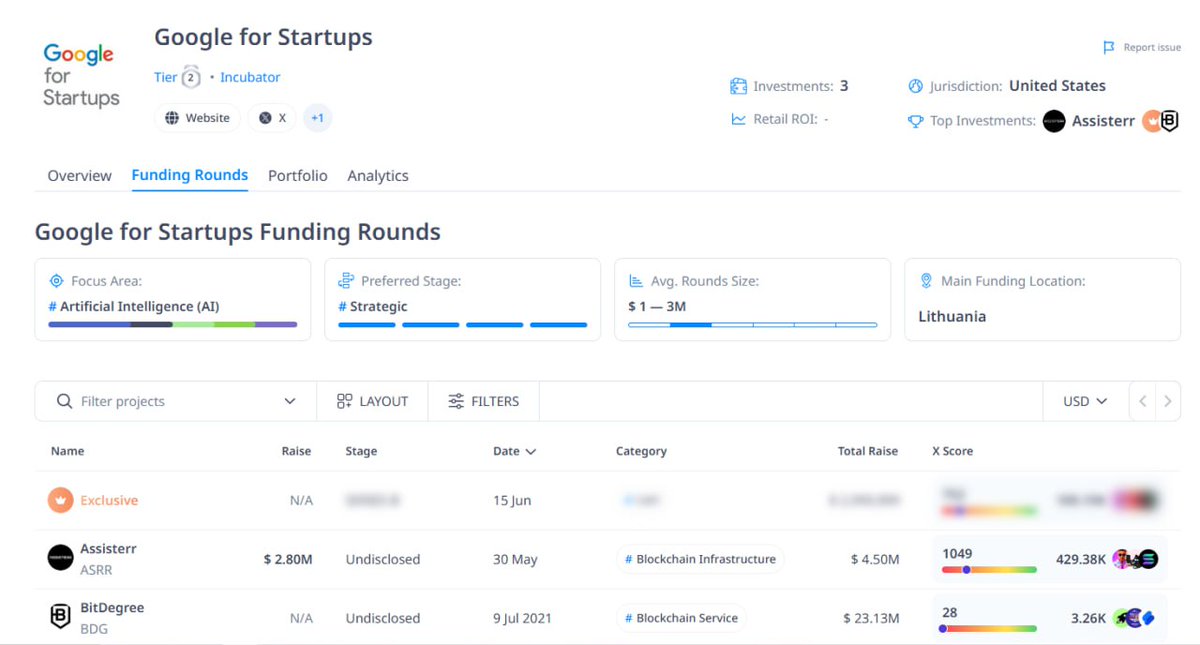
Task: Select the Funding Rounds tab
Action: (x=190, y=175)
